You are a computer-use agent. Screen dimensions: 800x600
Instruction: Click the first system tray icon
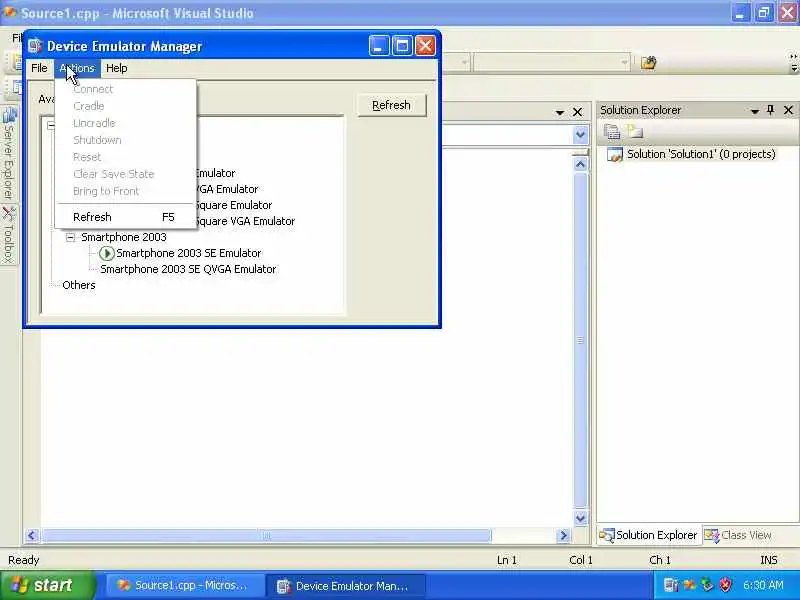coord(671,585)
